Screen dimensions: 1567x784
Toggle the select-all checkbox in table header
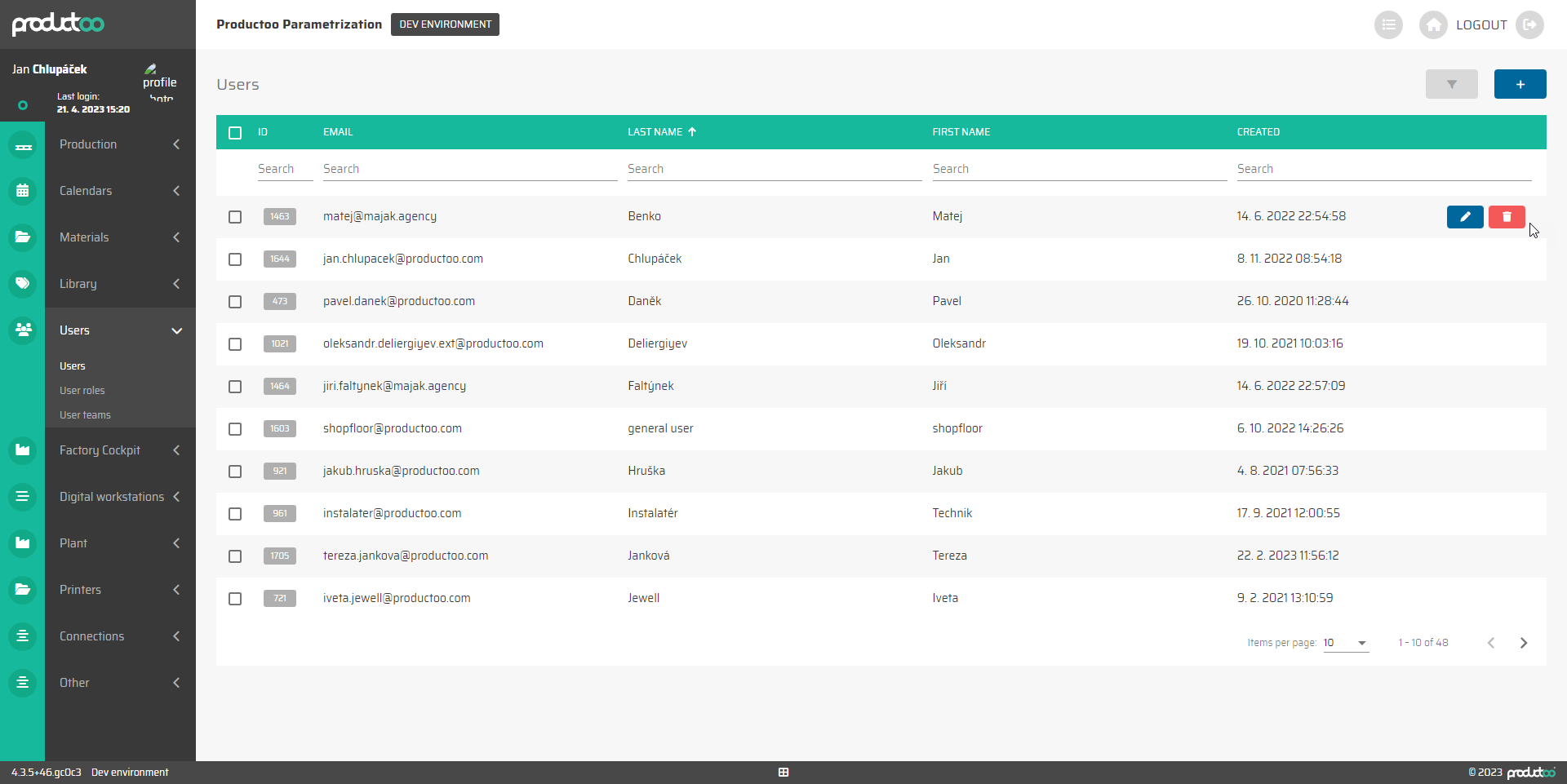tap(235, 133)
